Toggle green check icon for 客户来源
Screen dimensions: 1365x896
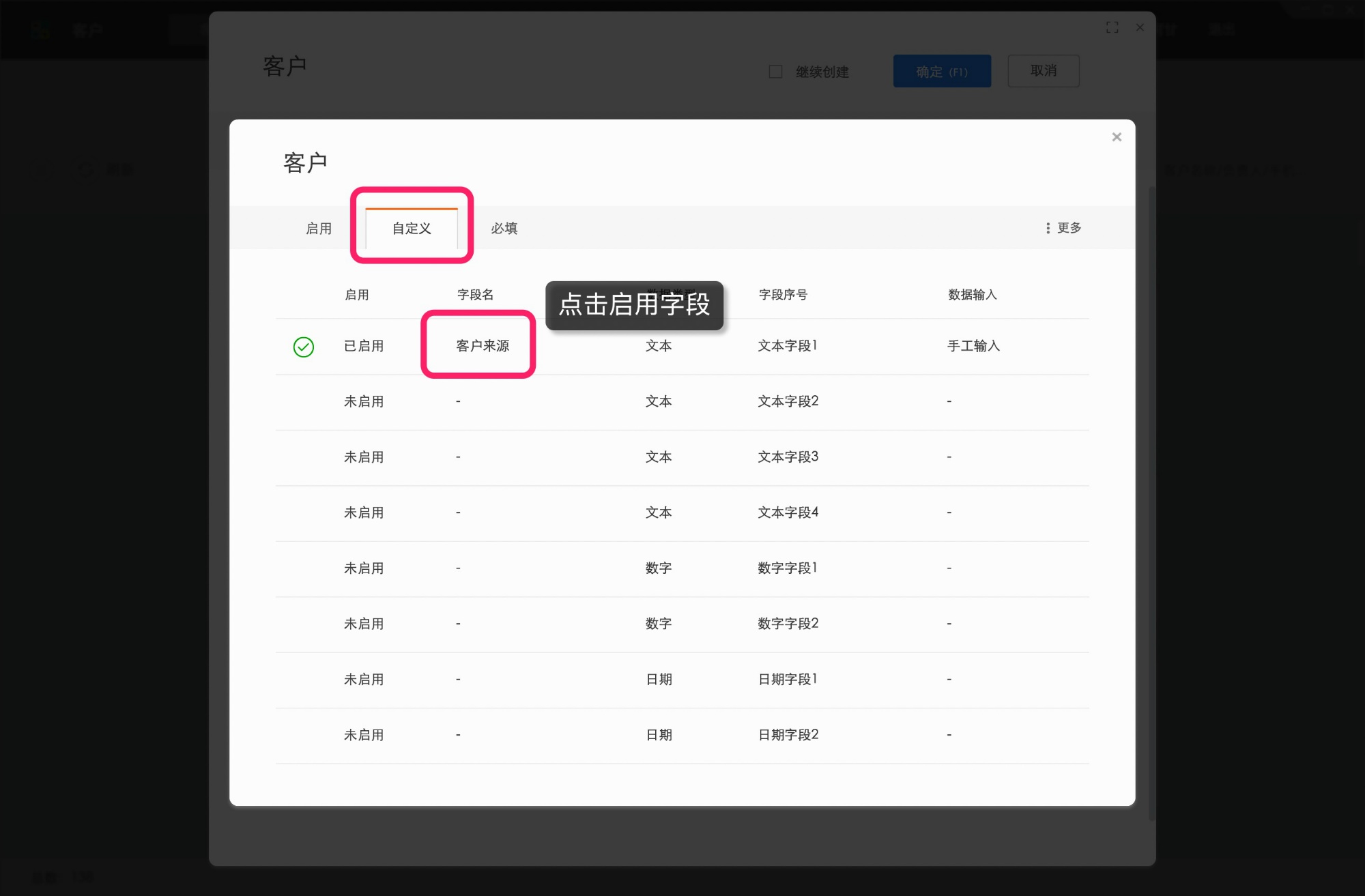pyautogui.click(x=304, y=347)
